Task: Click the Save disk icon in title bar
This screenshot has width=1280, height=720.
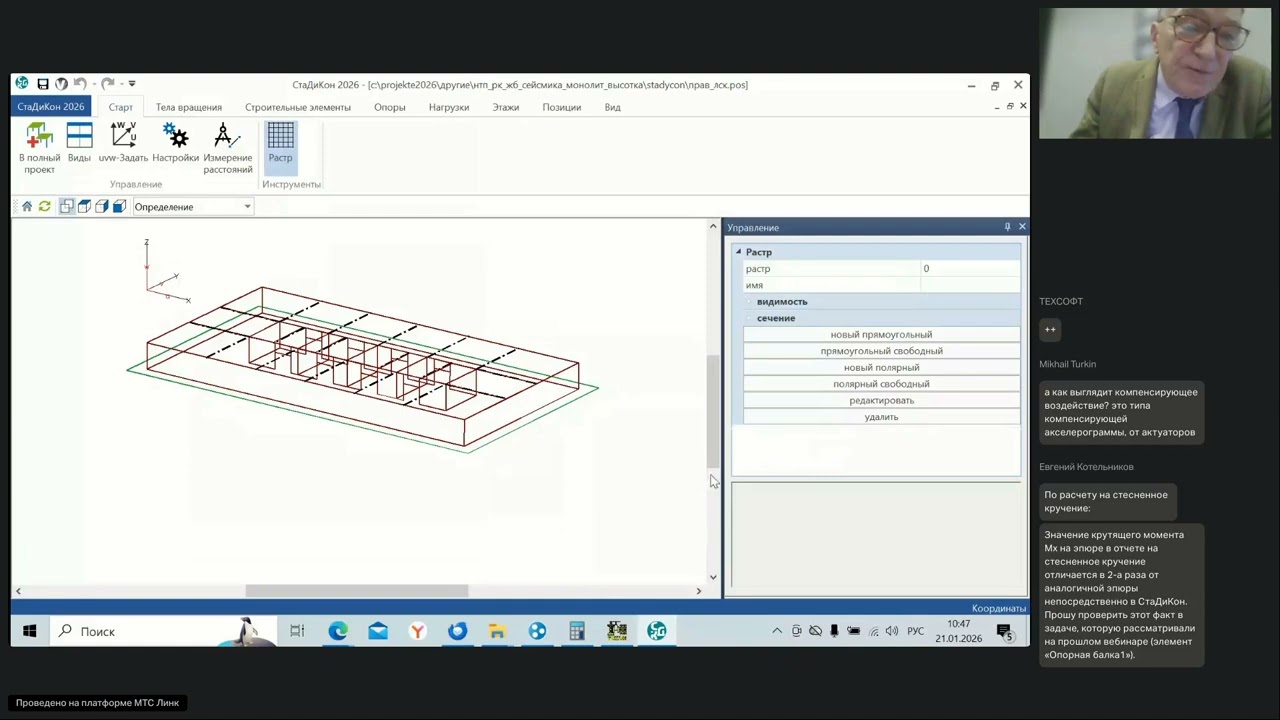Action: 43,84
